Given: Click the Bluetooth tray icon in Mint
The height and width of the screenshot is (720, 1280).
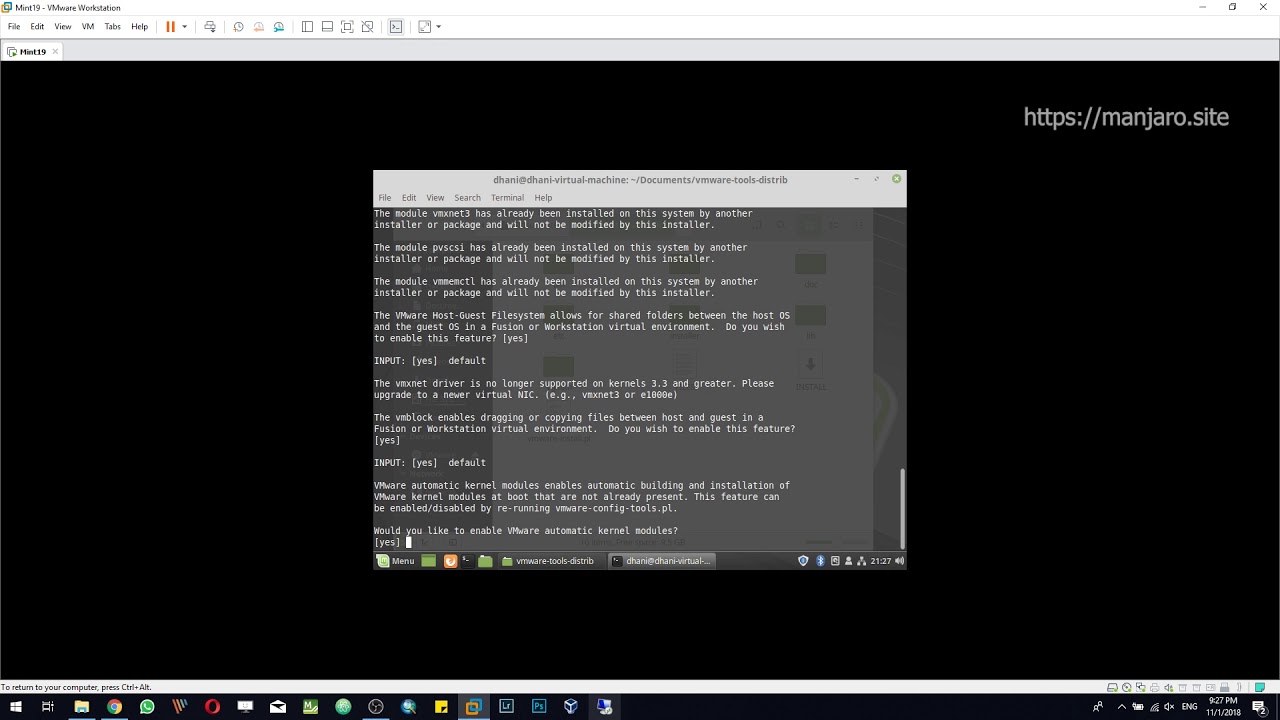Looking at the screenshot, I should coord(820,561).
